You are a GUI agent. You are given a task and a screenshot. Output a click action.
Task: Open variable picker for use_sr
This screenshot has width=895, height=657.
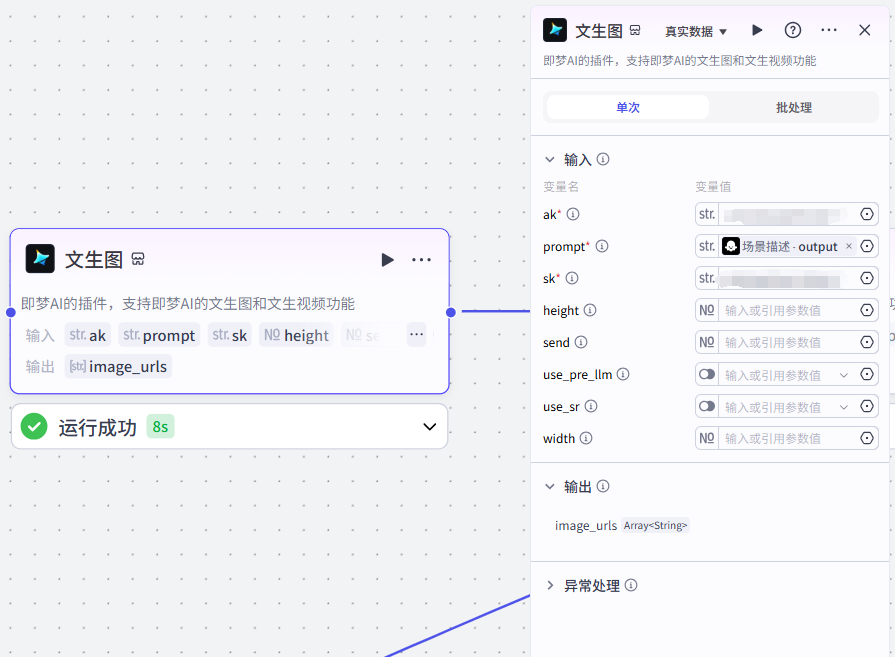[866, 406]
